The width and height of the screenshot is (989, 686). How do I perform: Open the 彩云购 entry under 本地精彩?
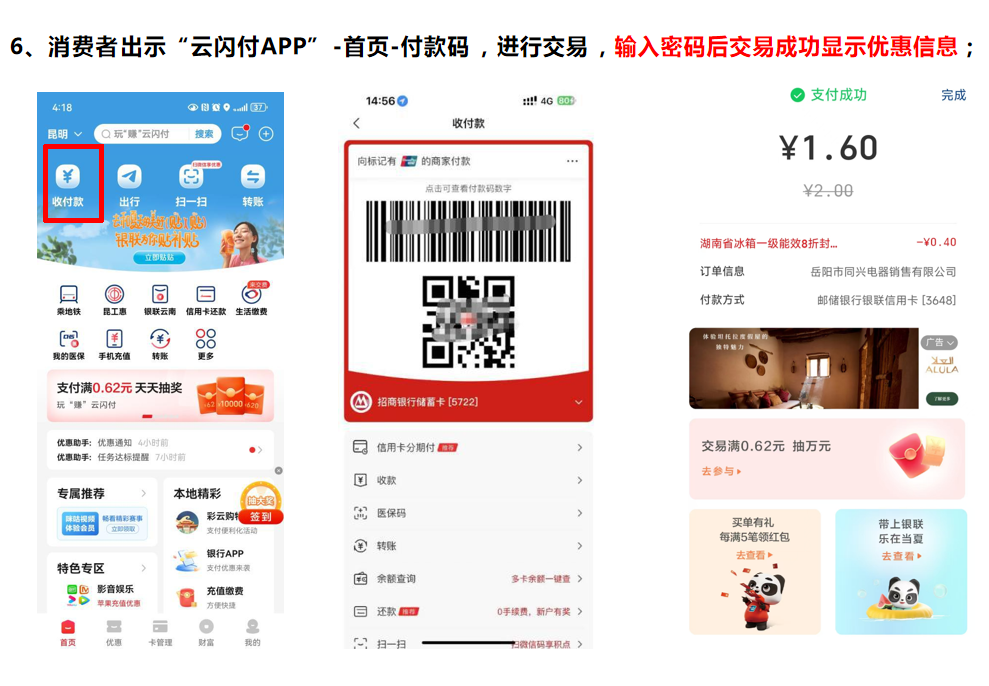tap(216, 521)
